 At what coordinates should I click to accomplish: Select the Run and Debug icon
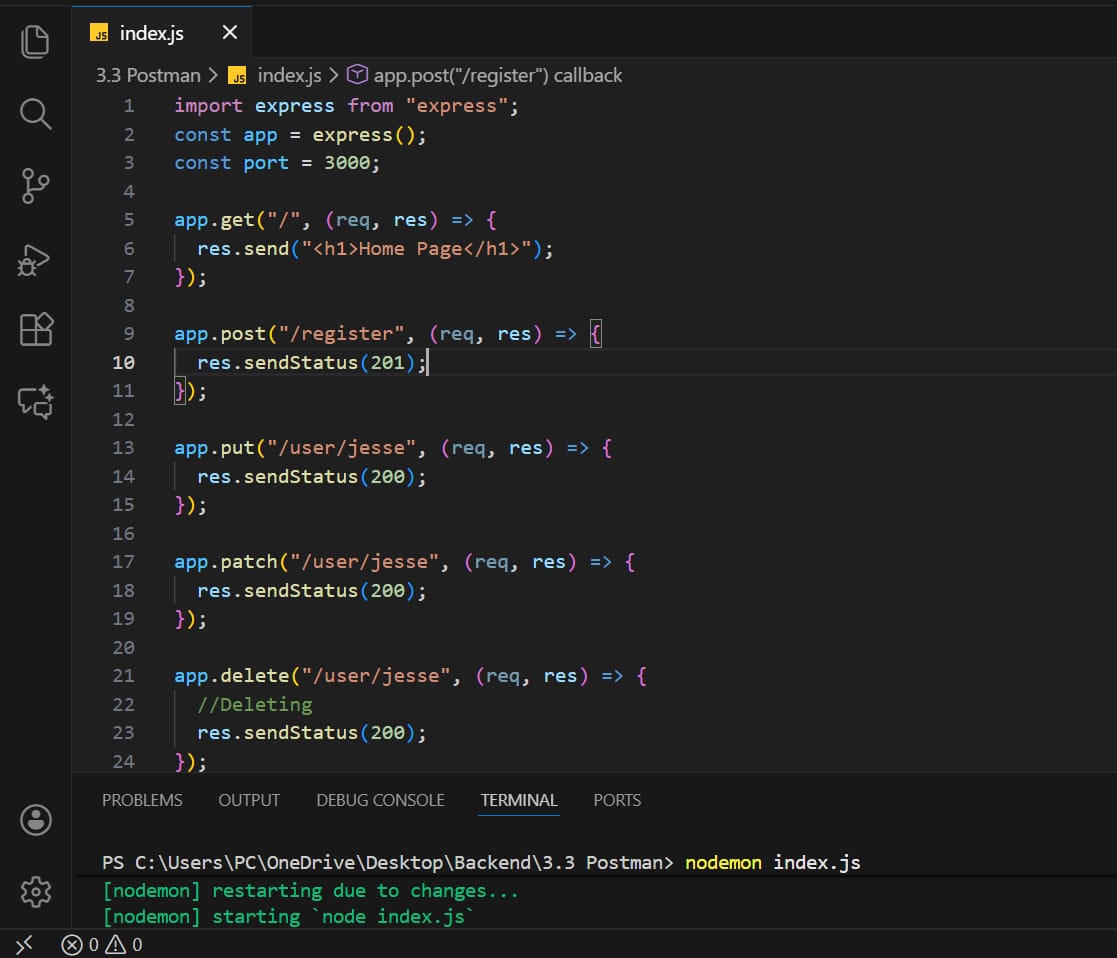tap(34, 259)
